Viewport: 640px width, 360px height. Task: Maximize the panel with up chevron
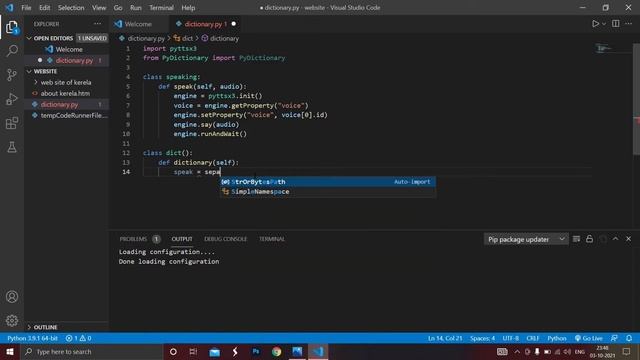616,239
